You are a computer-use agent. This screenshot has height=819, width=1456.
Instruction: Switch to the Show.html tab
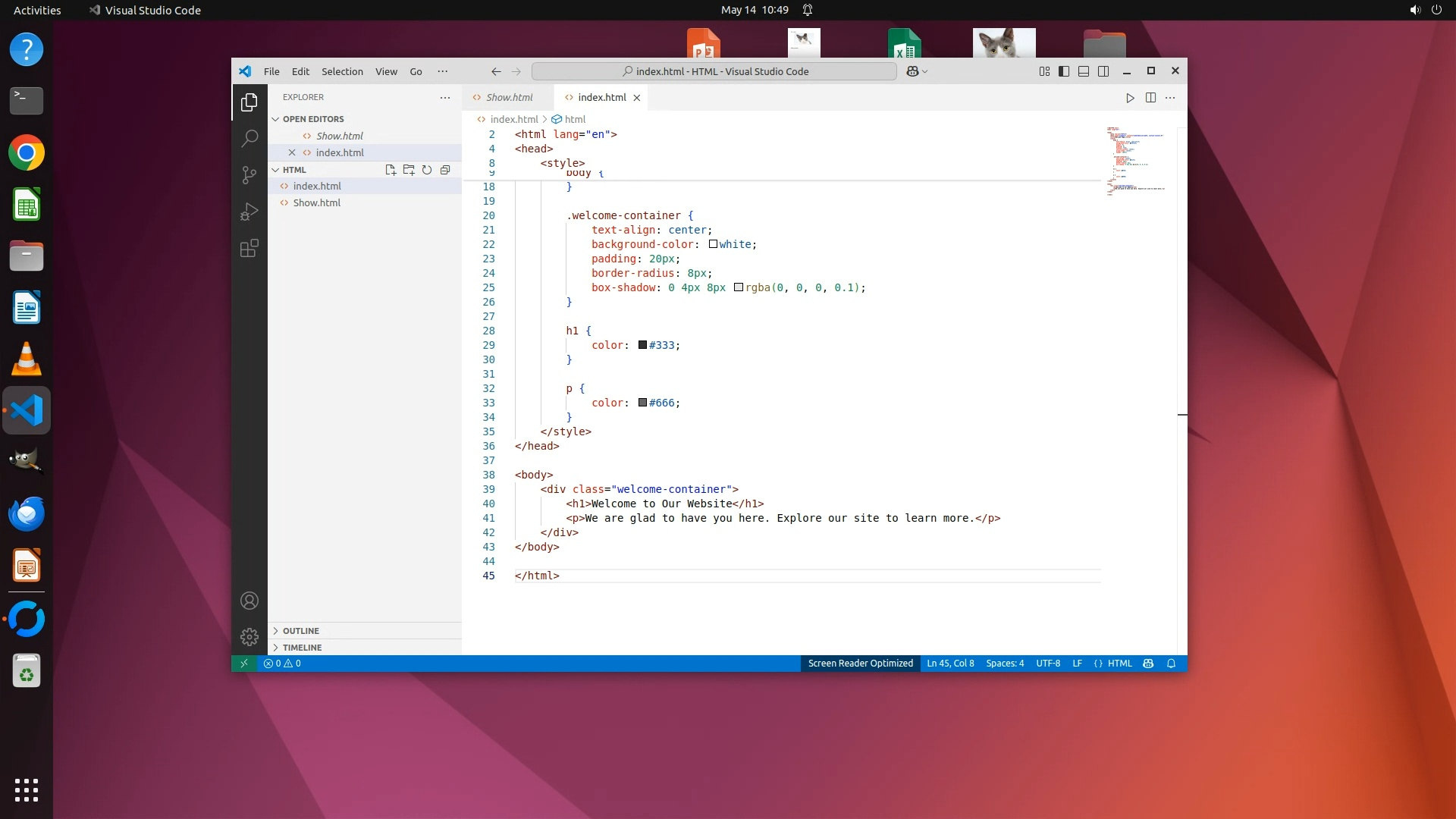click(x=509, y=98)
